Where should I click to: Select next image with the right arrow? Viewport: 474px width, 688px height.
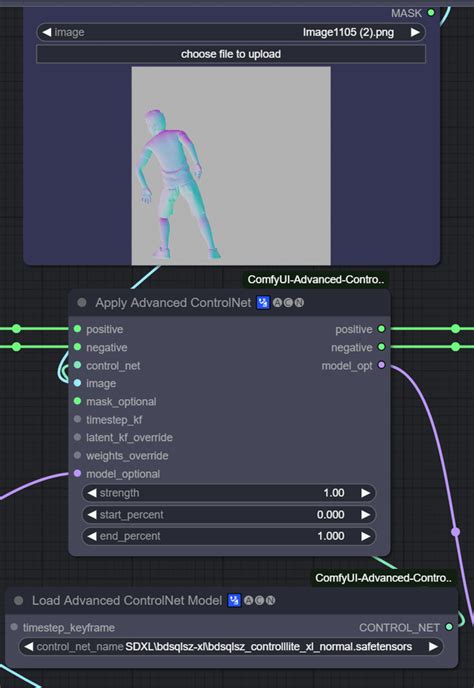pos(415,32)
